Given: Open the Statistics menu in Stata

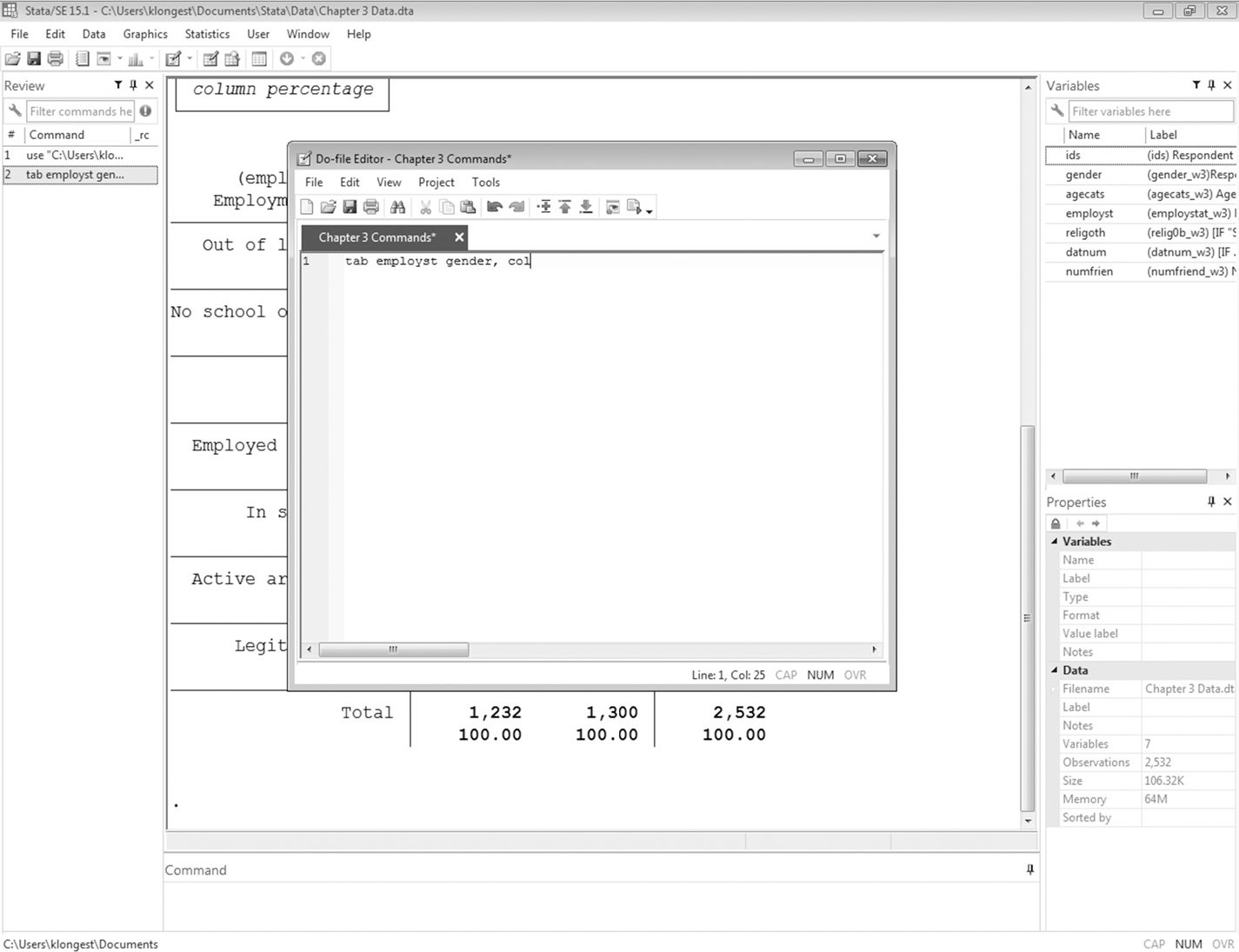Looking at the screenshot, I should tap(207, 34).
